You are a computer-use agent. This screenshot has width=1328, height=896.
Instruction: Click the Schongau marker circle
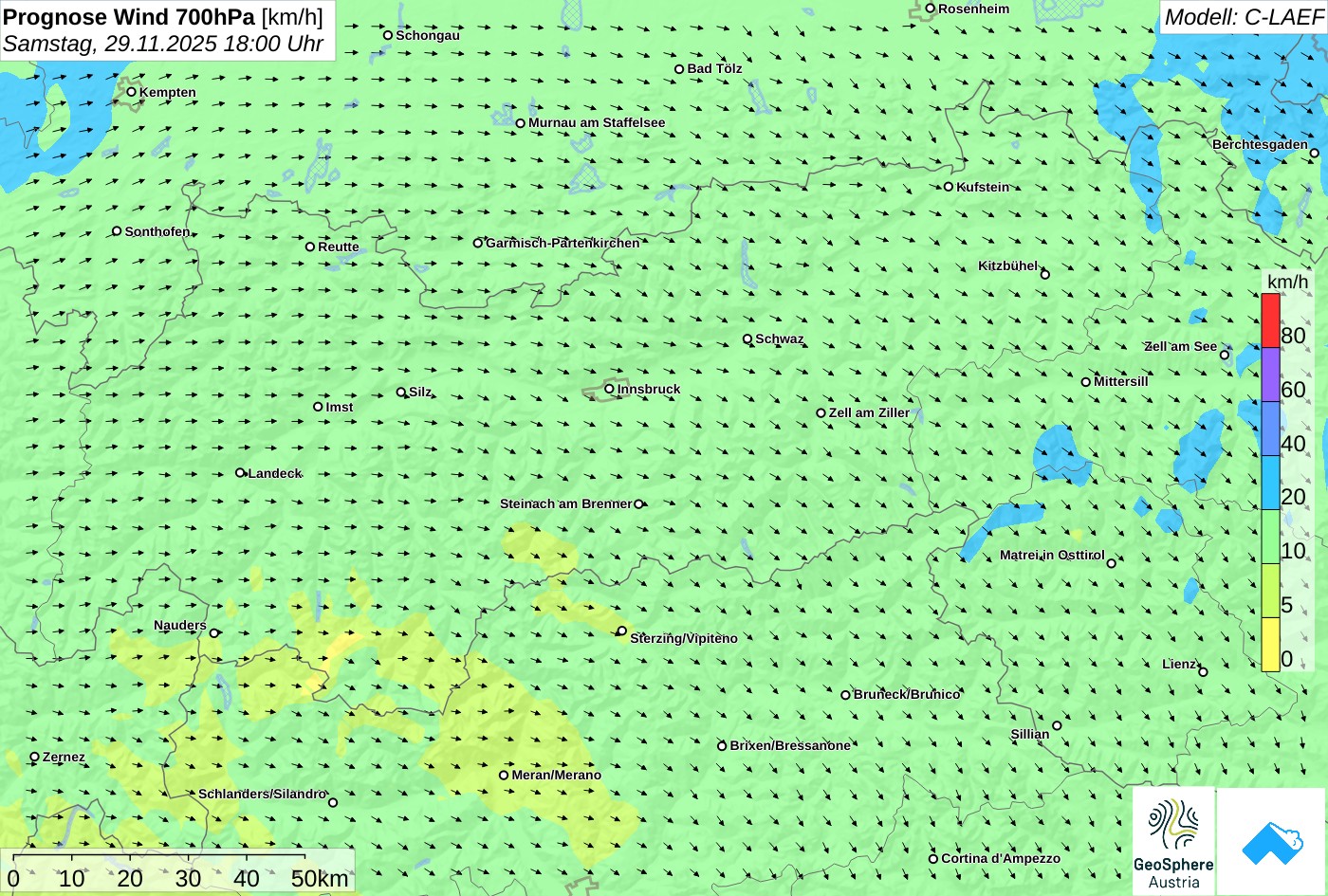point(388,35)
